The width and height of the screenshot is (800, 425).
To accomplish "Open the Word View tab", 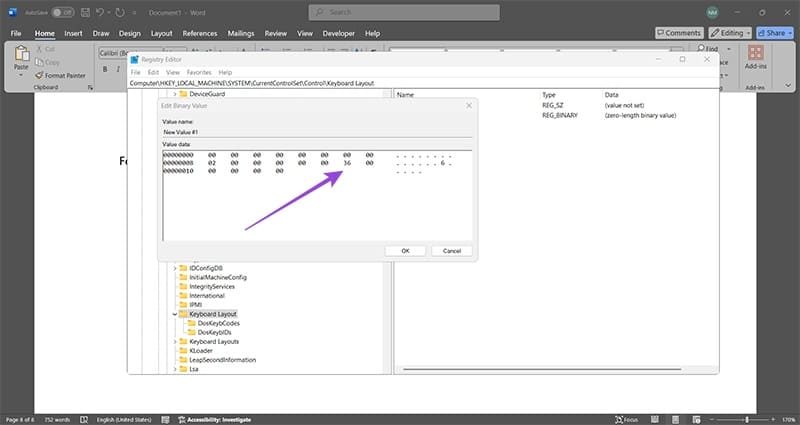I will click(x=305, y=33).
